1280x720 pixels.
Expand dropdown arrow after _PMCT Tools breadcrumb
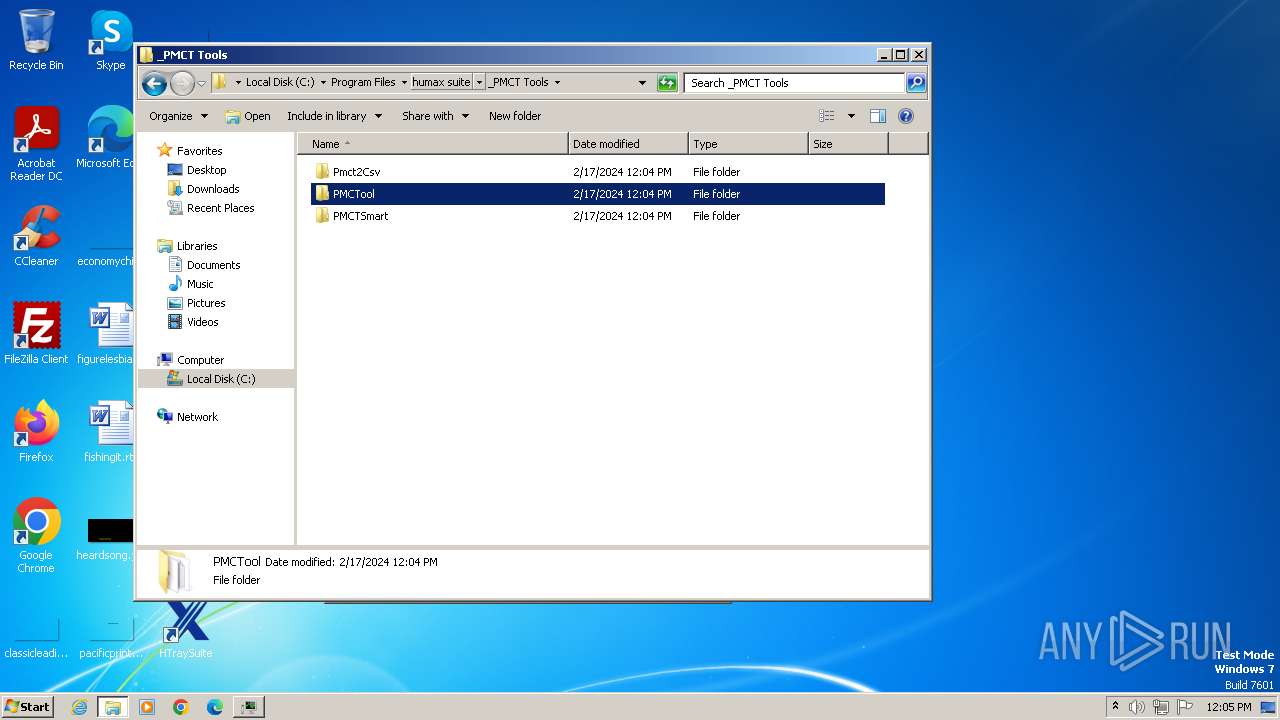tap(557, 83)
